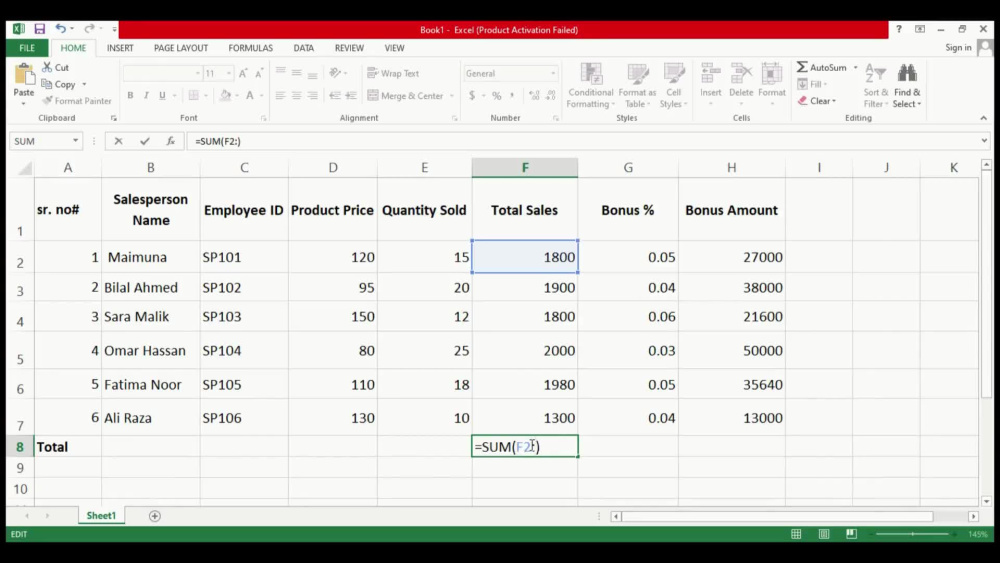Open Insert Function fx dialog
1000x563 pixels.
pyautogui.click(x=170, y=141)
